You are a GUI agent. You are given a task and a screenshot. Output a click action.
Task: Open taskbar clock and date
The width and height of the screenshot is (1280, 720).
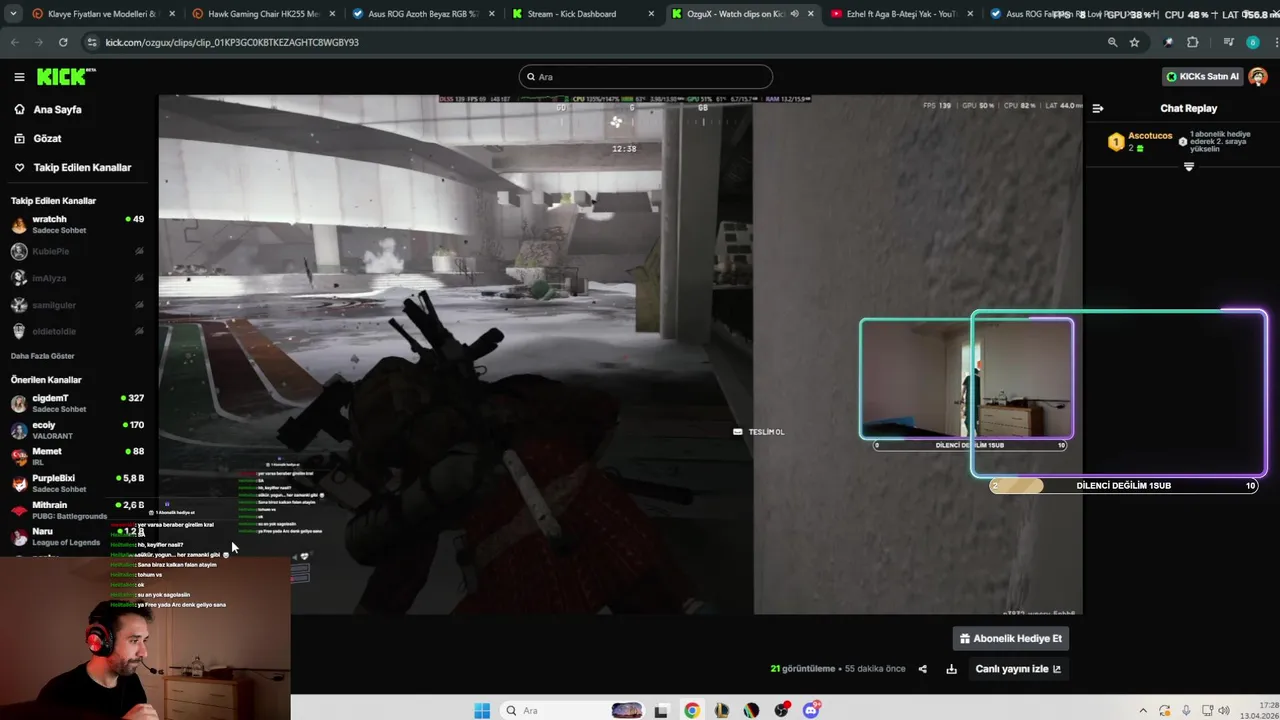(x=1259, y=710)
